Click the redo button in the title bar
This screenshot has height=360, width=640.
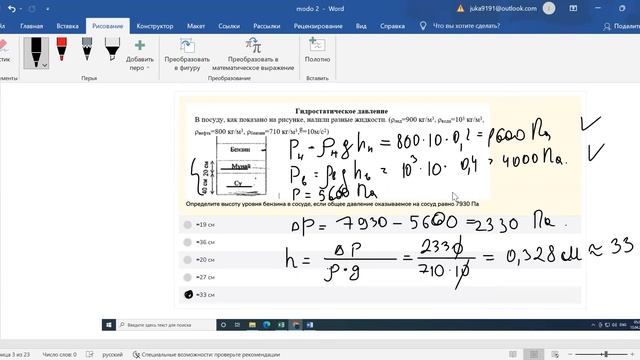coord(32,9)
